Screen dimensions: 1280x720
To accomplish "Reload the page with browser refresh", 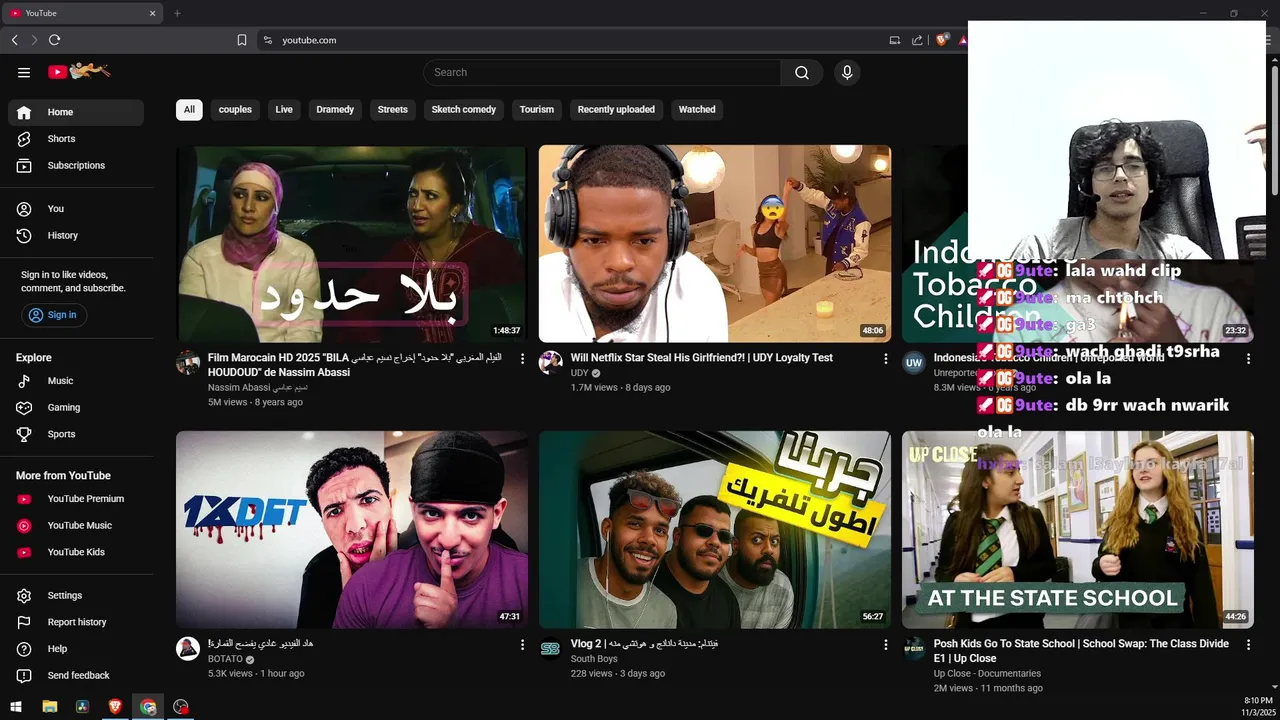I will click(54, 40).
